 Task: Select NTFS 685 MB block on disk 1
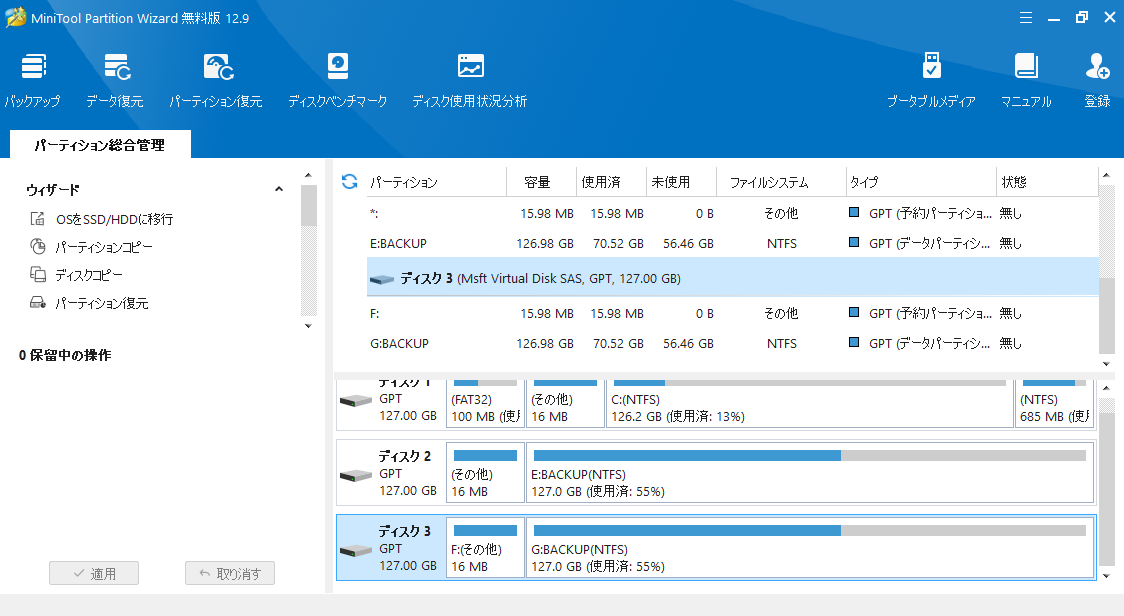1054,404
